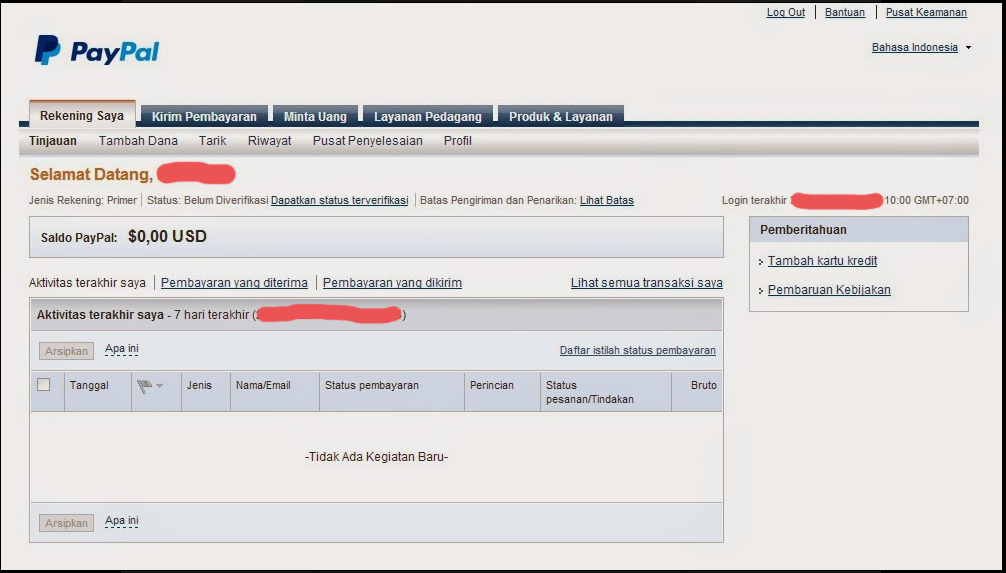This screenshot has width=1006, height=573.
Task: Click the Status pesanan/Tindakan column header
Action: [590, 392]
